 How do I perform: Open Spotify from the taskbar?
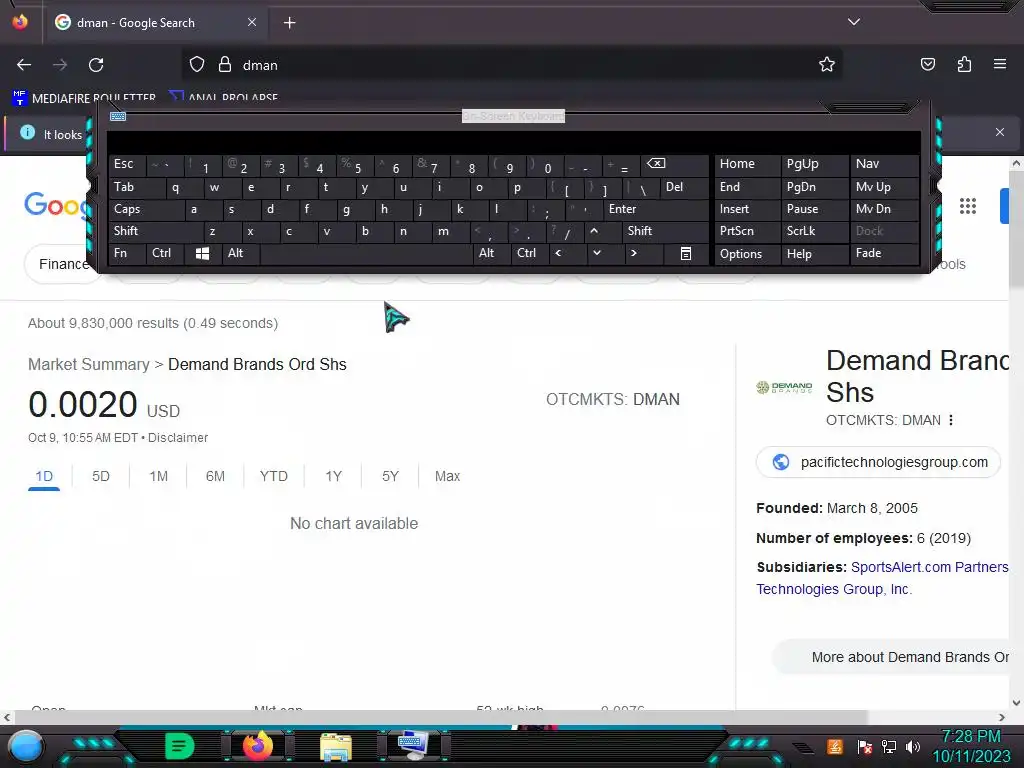click(x=180, y=746)
